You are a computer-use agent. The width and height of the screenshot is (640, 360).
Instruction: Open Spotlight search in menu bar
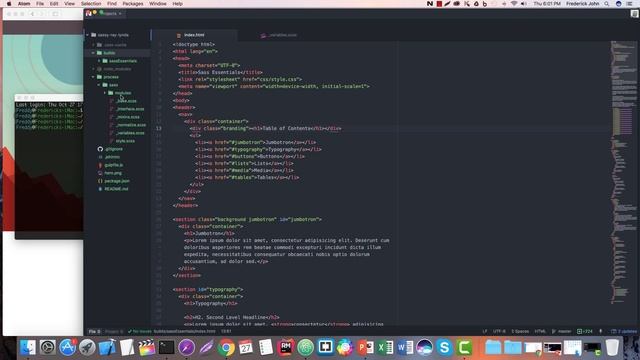[607, 4]
